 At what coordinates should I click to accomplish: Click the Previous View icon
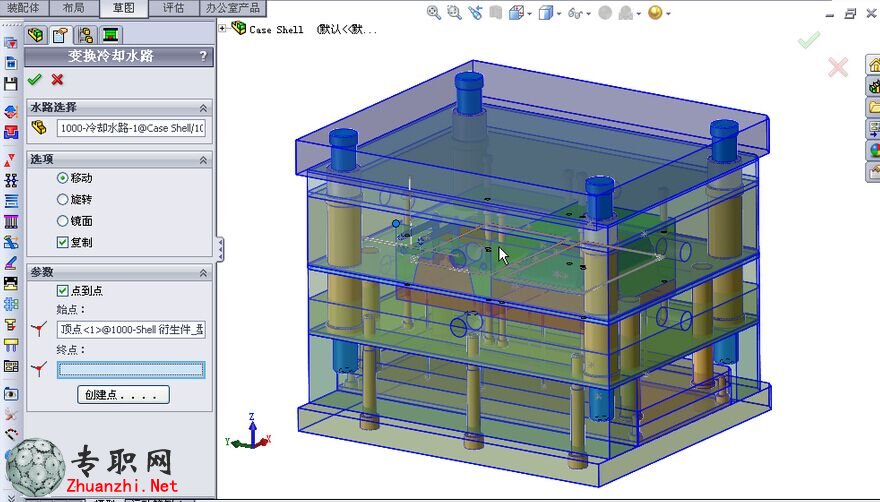click(475, 12)
